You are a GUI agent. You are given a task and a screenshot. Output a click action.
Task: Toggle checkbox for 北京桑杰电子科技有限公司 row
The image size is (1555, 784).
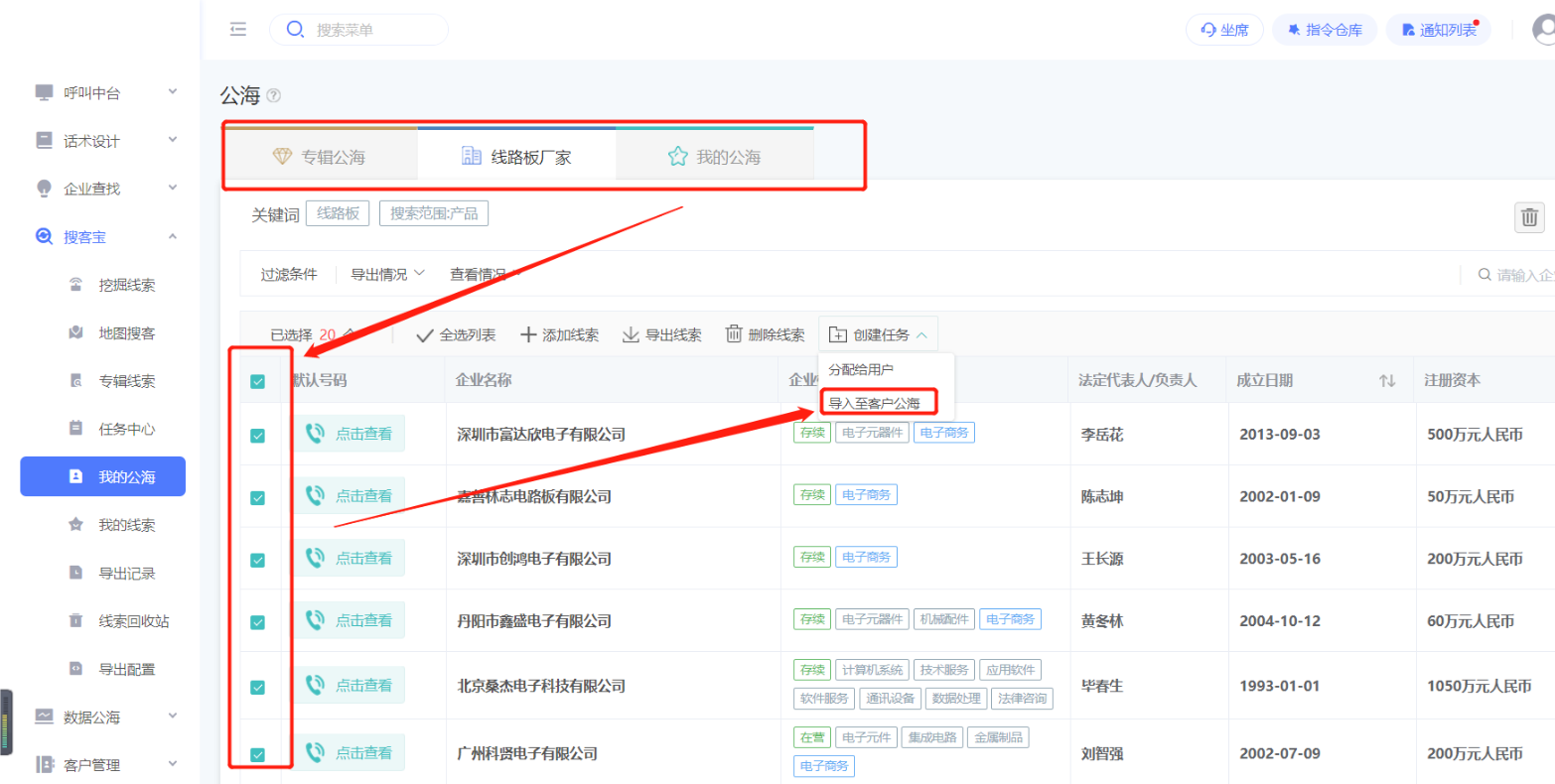[x=257, y=687]
